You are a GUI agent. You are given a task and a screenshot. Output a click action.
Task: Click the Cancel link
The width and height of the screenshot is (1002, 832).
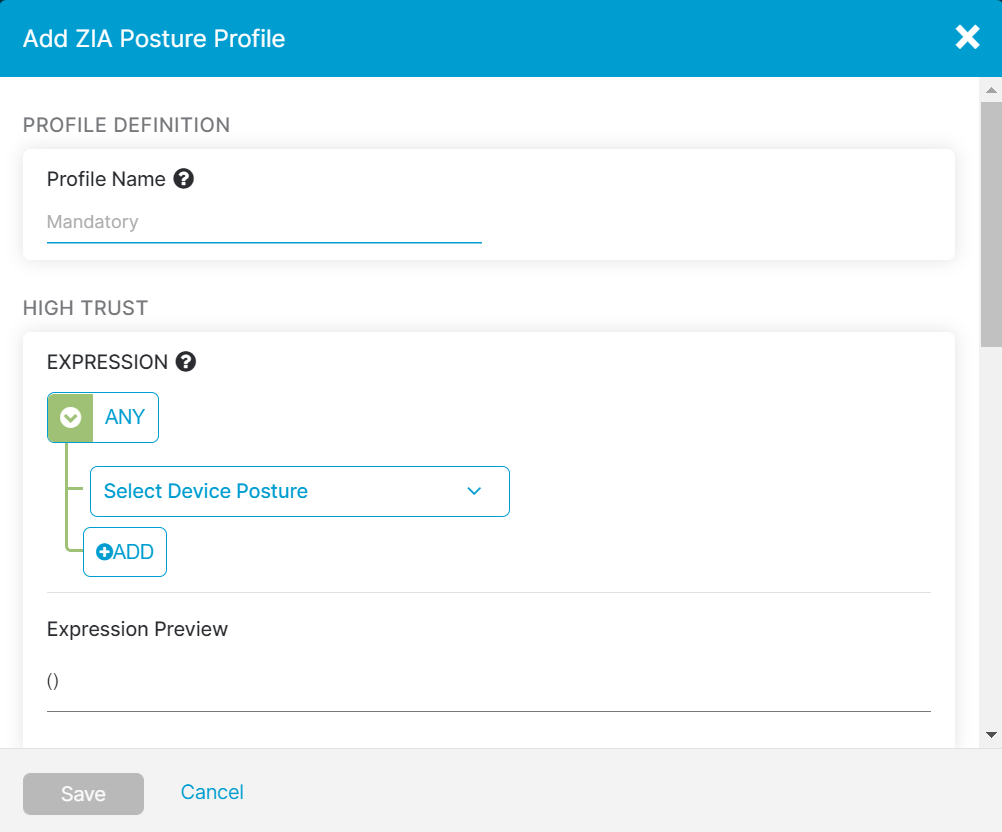[212, 792]
